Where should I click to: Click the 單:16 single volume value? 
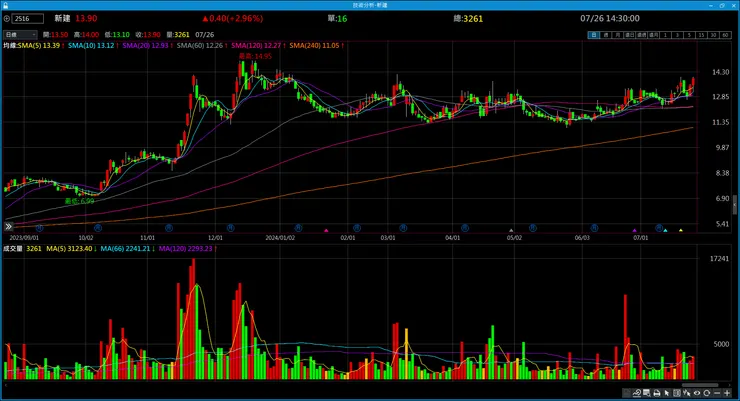(x=337, y=18)
